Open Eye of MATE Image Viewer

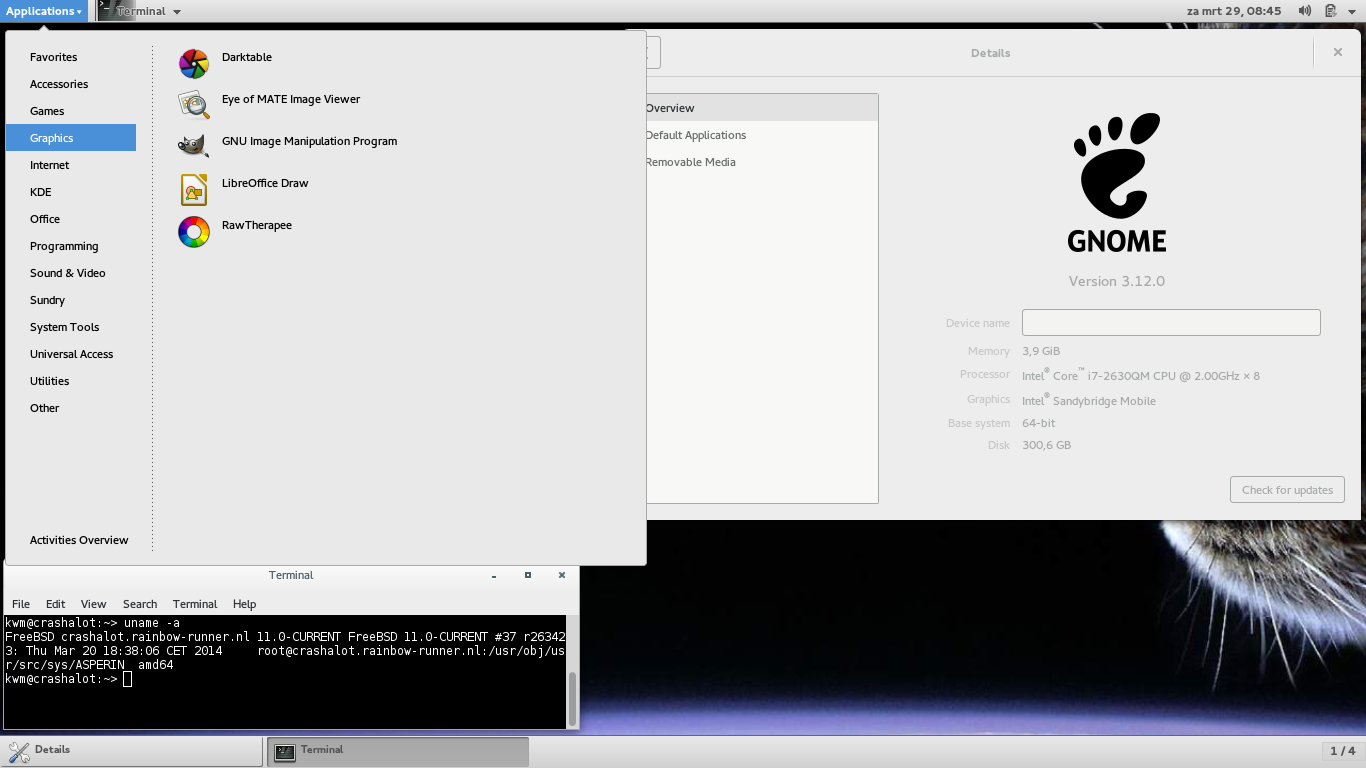290,100
